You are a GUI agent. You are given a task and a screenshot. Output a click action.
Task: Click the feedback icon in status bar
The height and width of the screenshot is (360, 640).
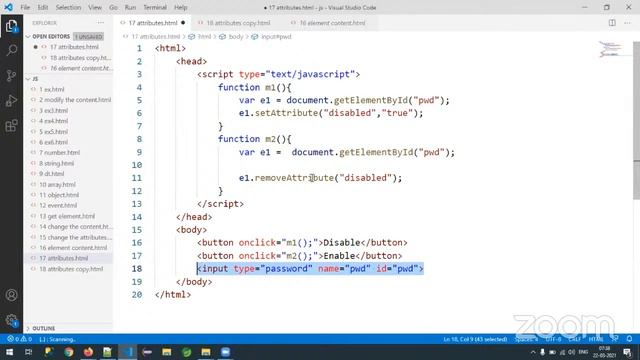[x=615, y=339]
